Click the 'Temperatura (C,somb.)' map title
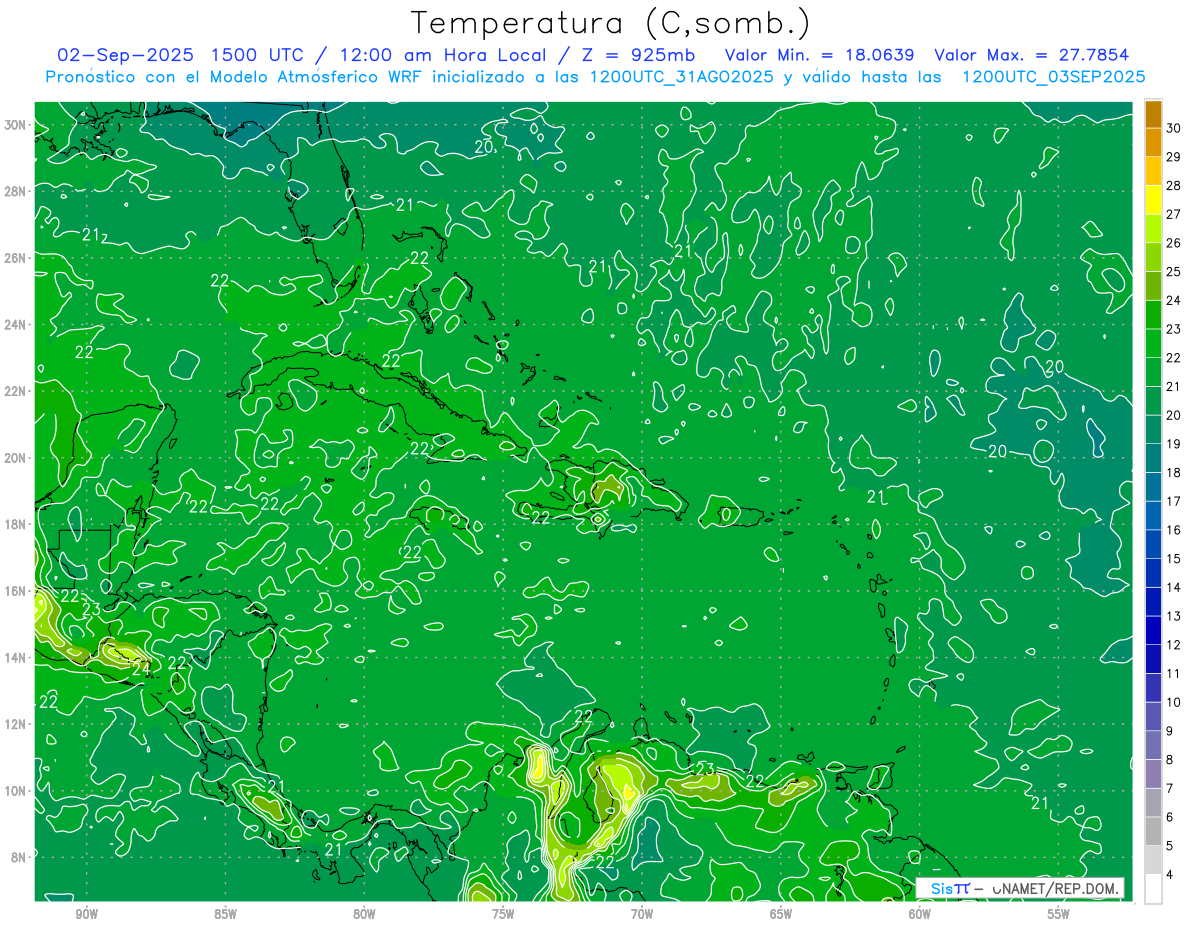The width and height of the screenshot is (1200, 927). click(611, 22)
